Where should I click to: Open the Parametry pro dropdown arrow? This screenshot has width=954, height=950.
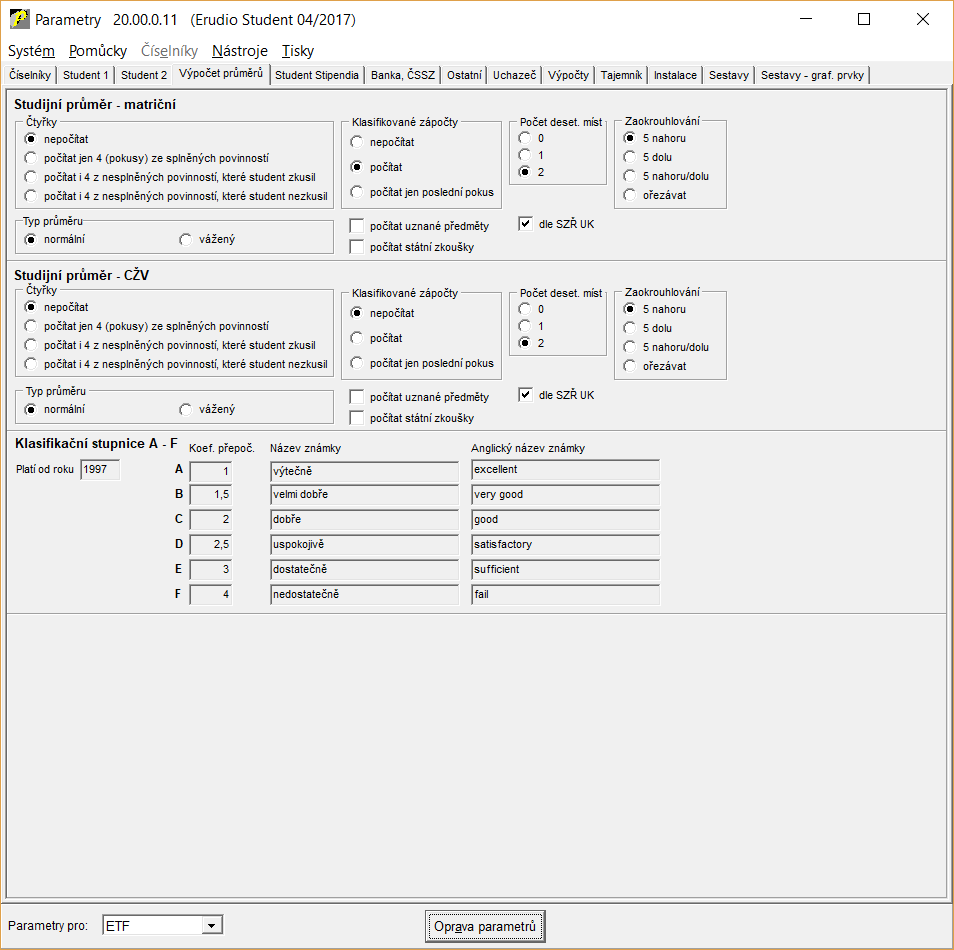pos(211,926)
